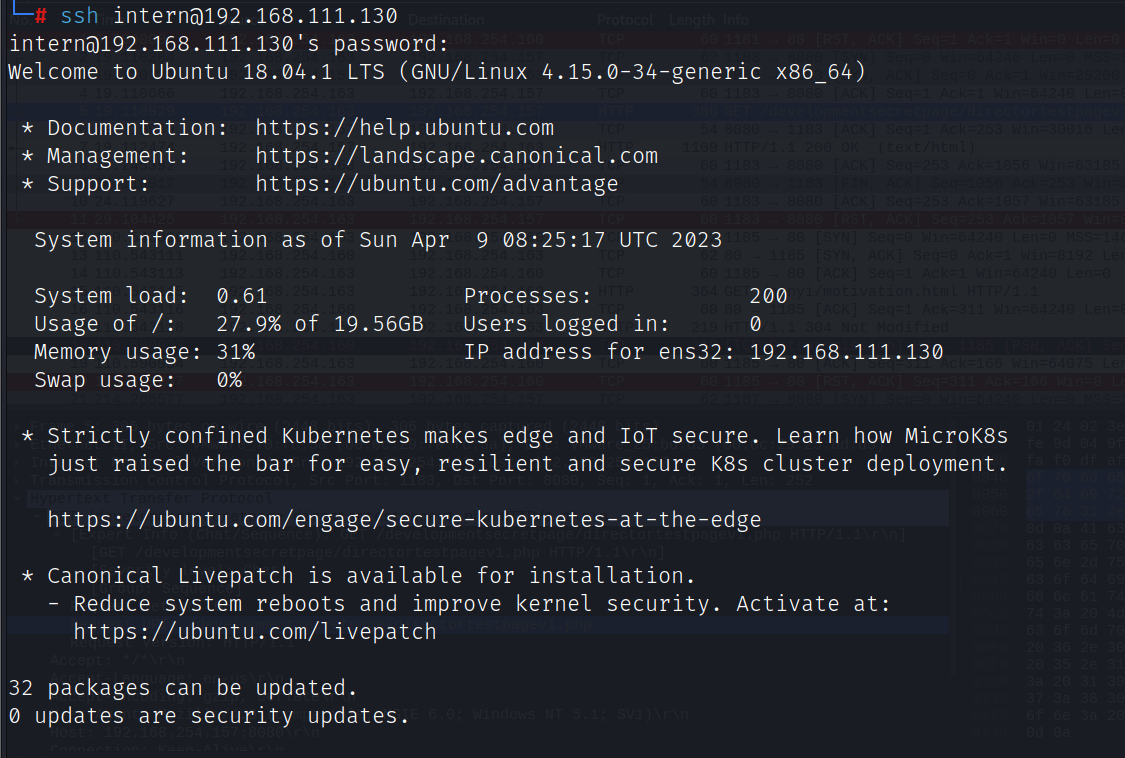Click the Welcome to Ubuntu 18.04.1 LTS line

pyautogui.click(x=436, y=72)
